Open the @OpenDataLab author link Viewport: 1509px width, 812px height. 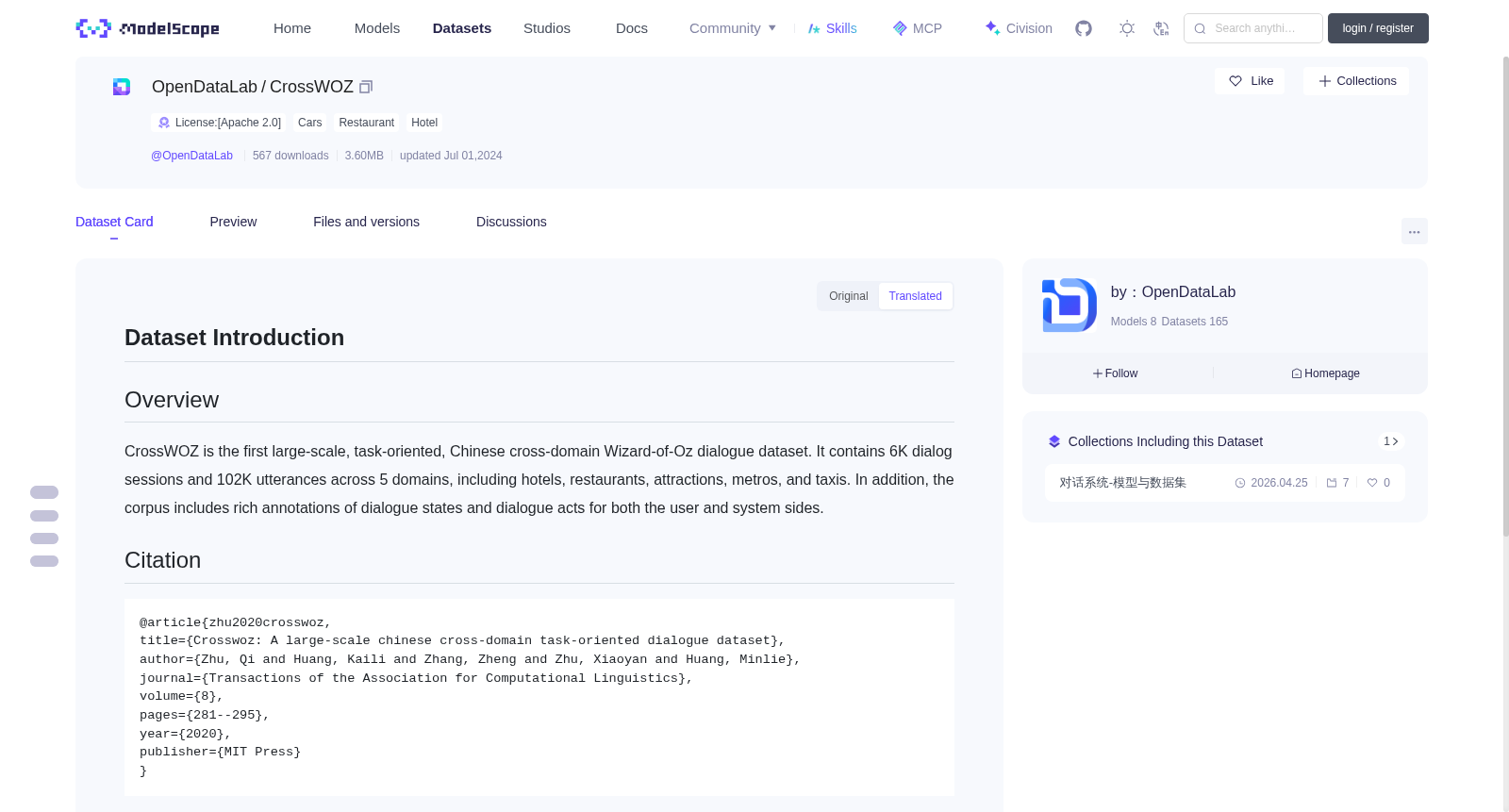(x=191, y=156)
